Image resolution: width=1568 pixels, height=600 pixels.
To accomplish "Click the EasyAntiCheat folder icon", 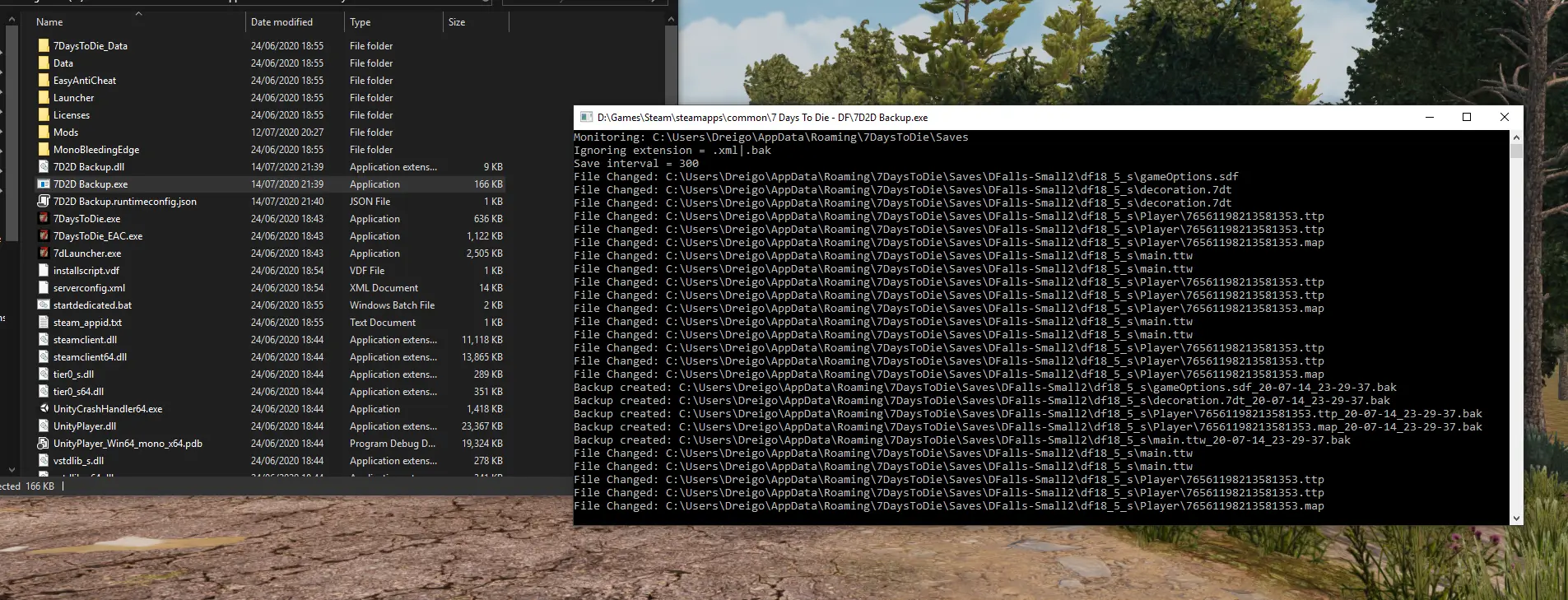I will [x=44, y=81].
